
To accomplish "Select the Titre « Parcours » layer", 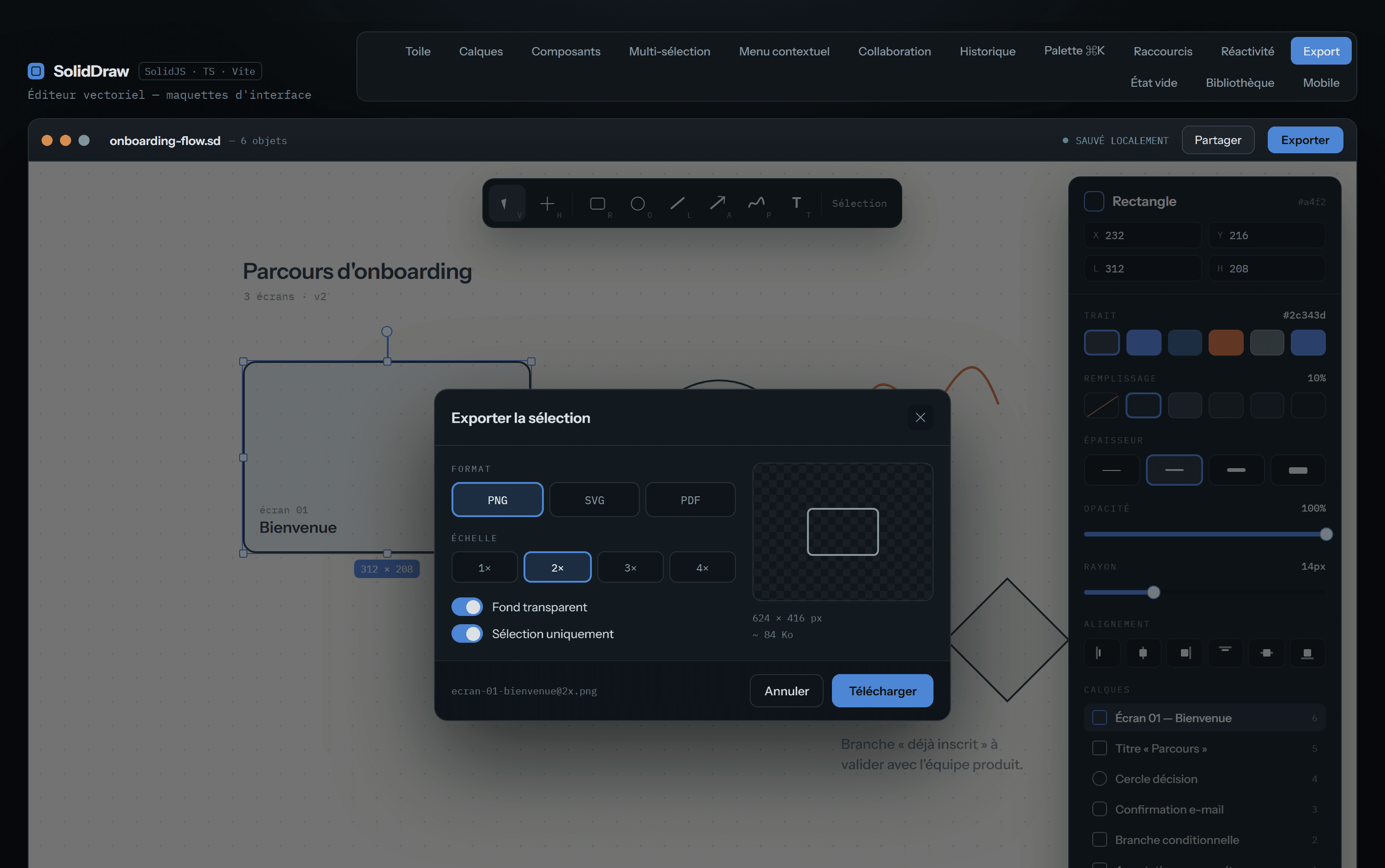I will pyautogui.click(x=1204, y=748).
